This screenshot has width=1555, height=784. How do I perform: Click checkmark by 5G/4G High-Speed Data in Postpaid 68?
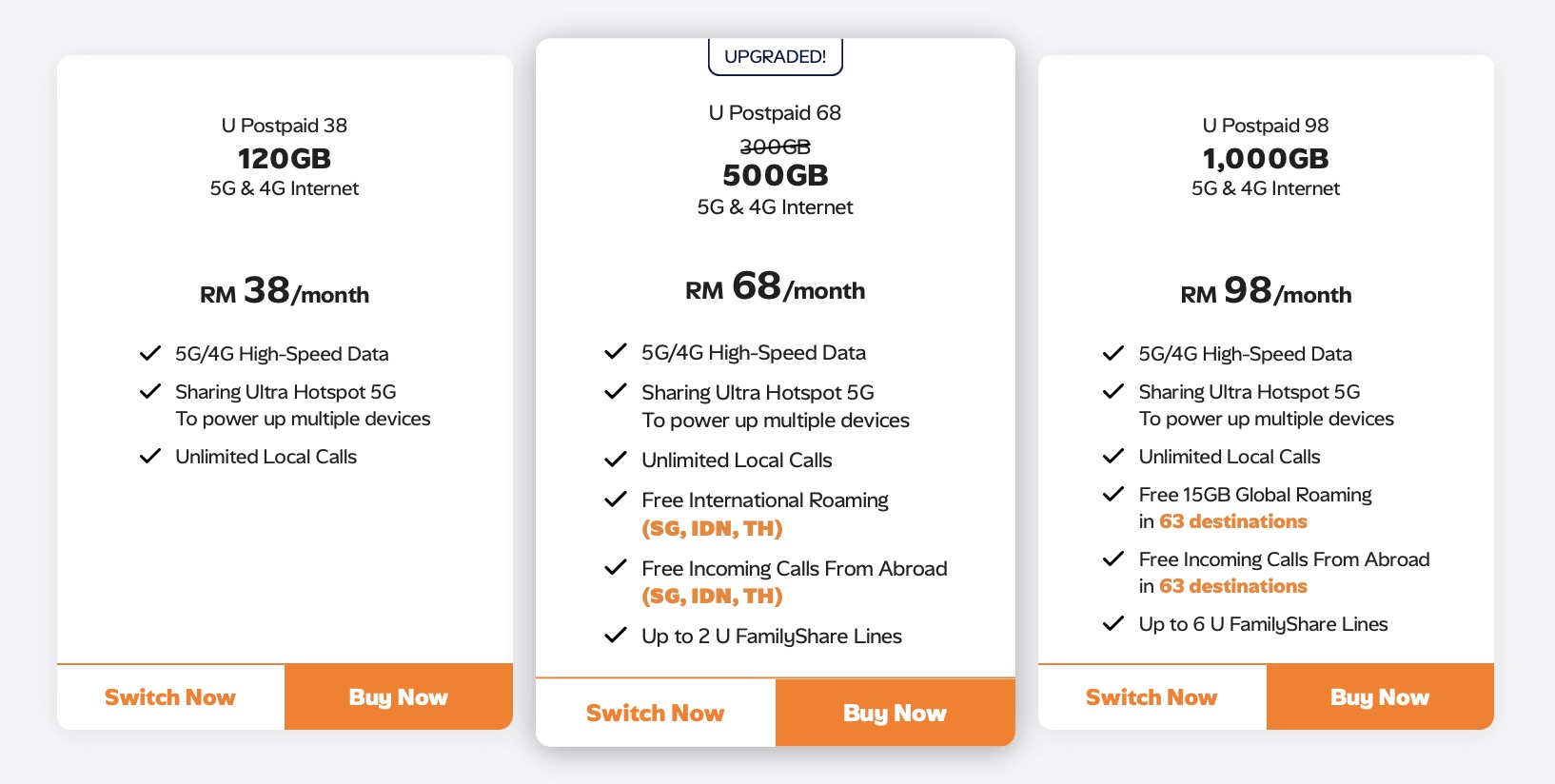click(616, 351)
